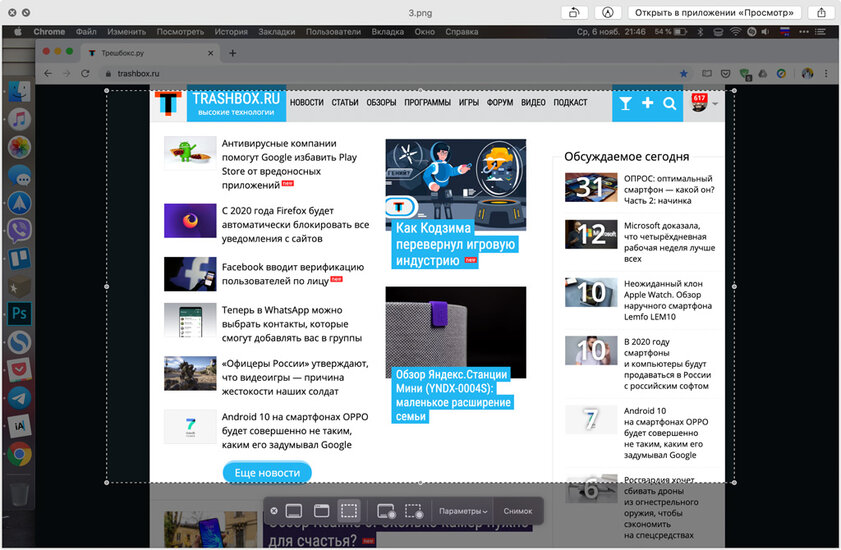Click the green shield adblock extension
The image size is (841, 550).
744,74
